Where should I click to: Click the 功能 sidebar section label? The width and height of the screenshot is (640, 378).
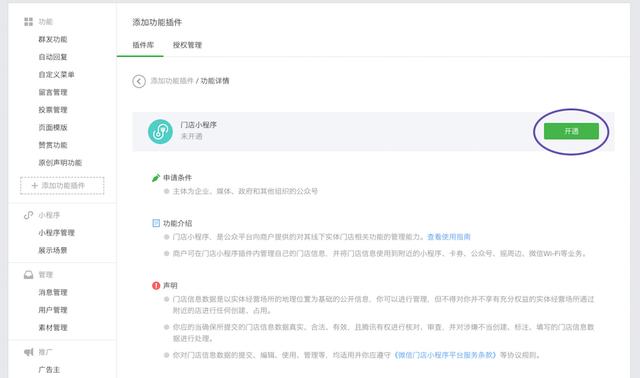tap(45, 22)
